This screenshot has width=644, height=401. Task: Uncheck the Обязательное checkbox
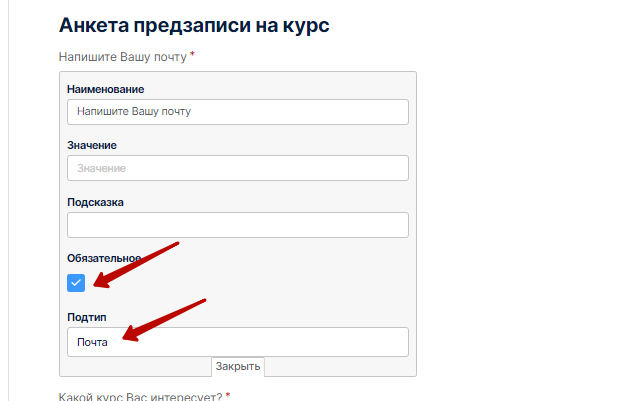76,283
